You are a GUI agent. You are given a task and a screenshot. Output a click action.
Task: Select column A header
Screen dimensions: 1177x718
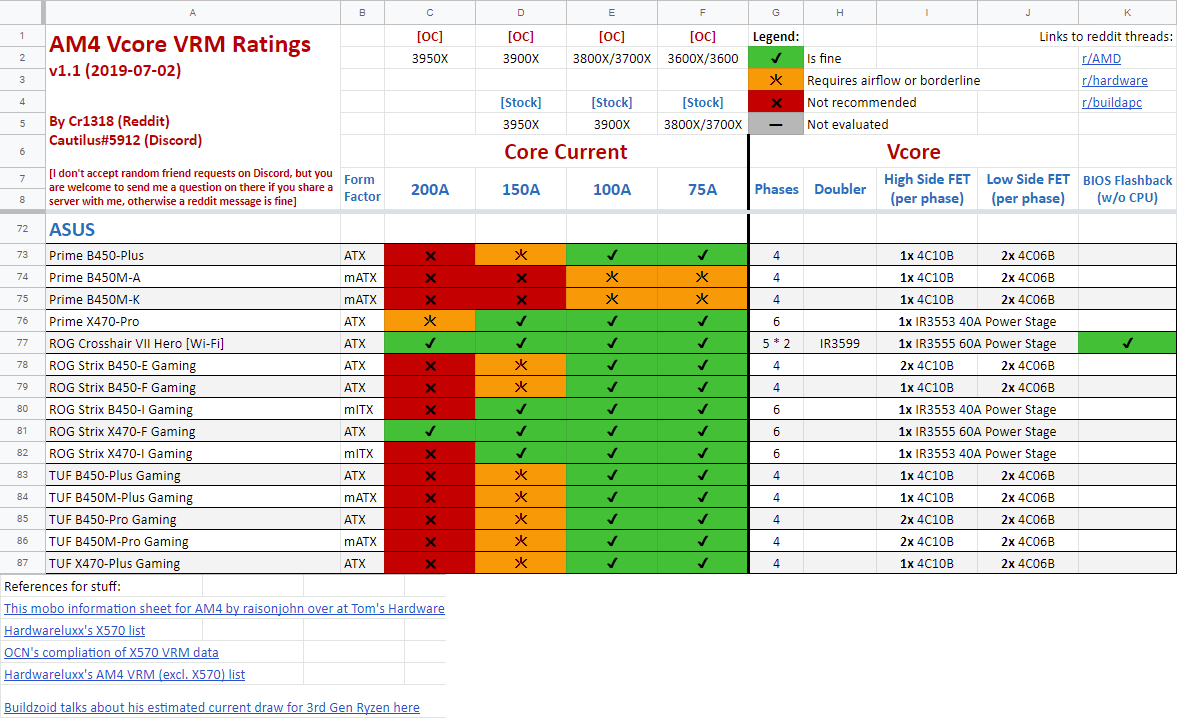coord(193,13)
